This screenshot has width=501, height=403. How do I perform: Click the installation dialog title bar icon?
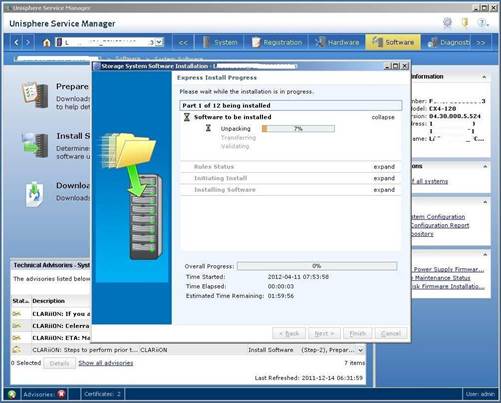tap(97, 66)
